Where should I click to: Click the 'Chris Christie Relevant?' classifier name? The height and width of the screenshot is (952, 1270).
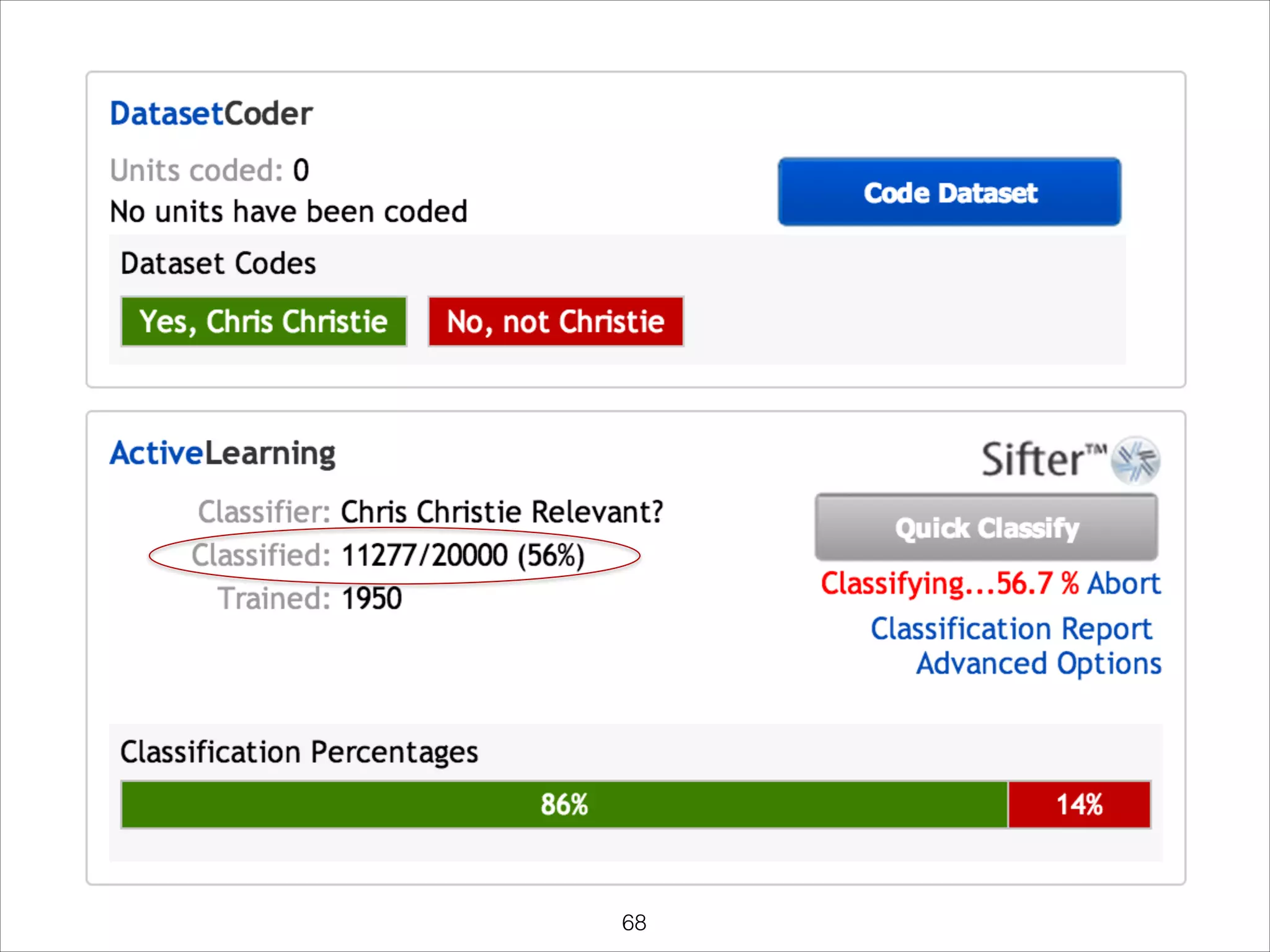tap(502, 513)
